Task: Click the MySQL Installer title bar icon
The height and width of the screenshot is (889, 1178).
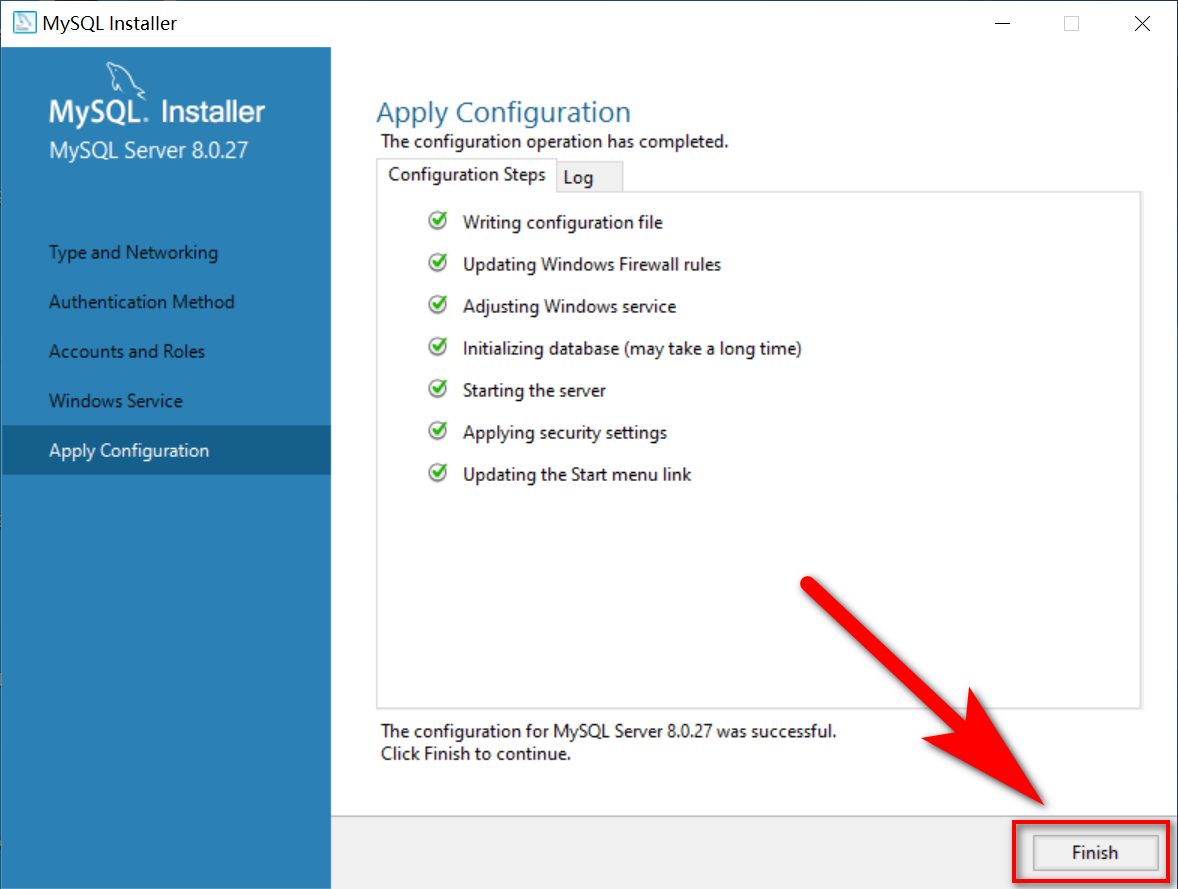Action: pos(24,23)
